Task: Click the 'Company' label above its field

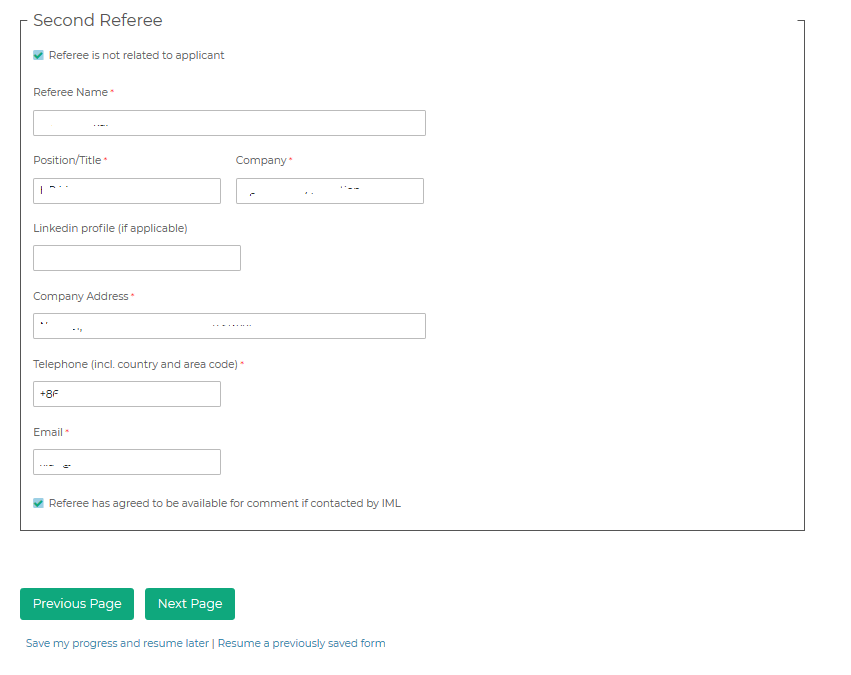Action: click(261, 161)
